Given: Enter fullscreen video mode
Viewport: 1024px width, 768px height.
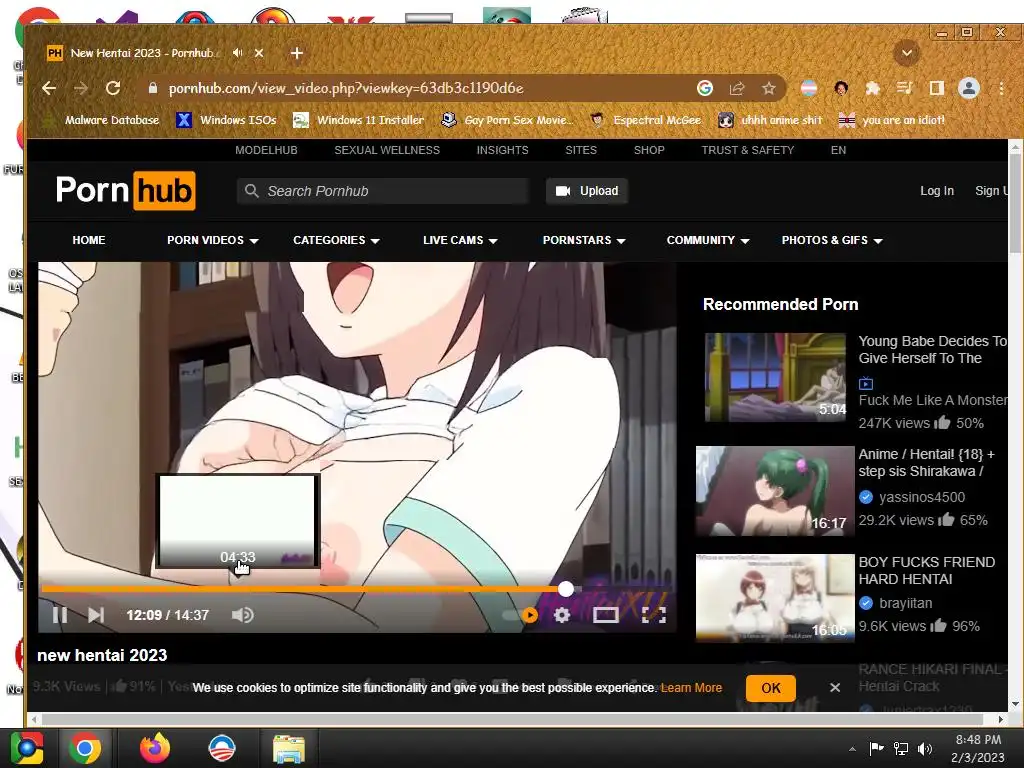Looking at the screenshot, I should [x=654, y=615].
